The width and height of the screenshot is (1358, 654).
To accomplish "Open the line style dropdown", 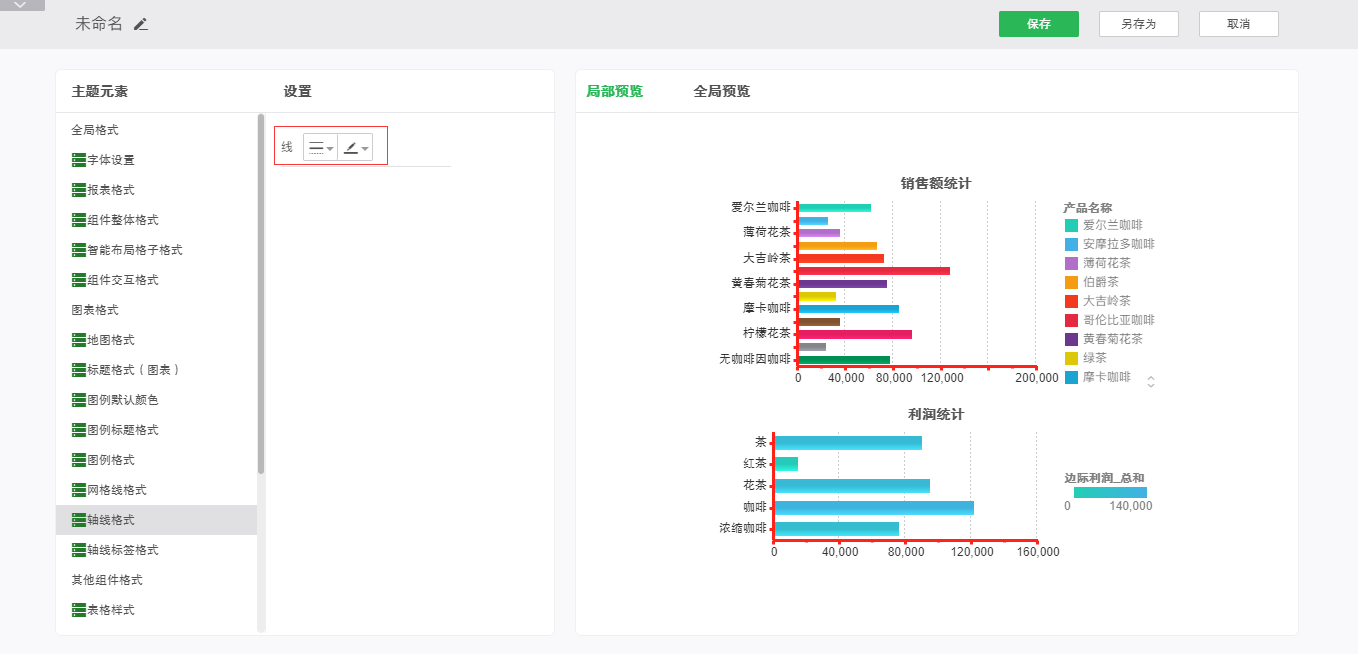I will click(x=320, y=148).
